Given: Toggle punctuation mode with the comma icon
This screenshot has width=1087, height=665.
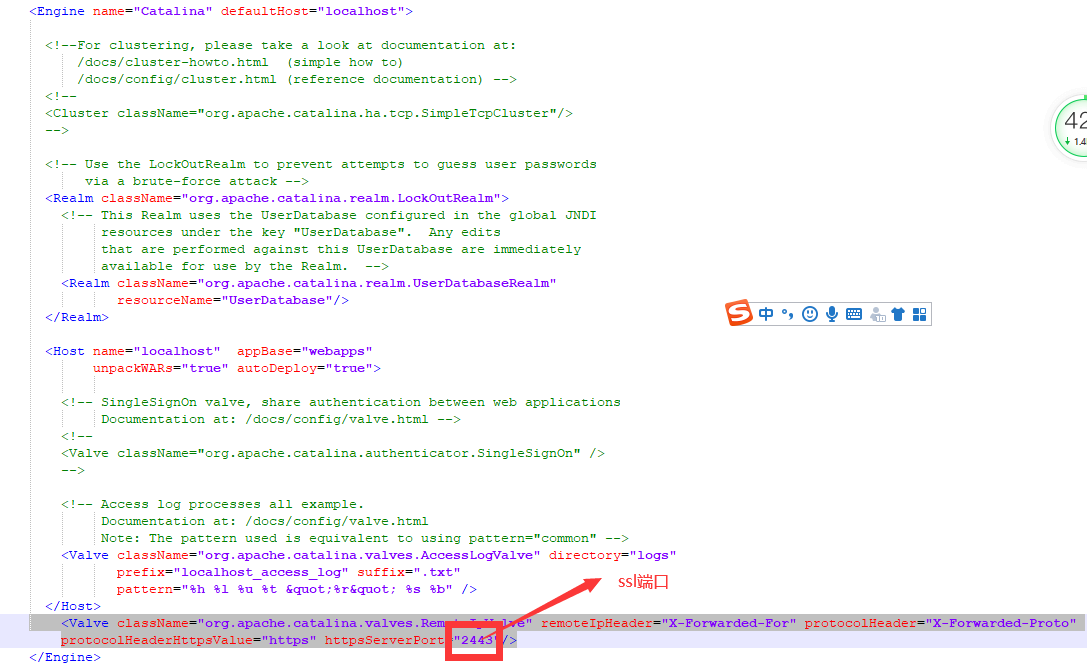Looking at the screenshot, I should [x=787, y=313].
